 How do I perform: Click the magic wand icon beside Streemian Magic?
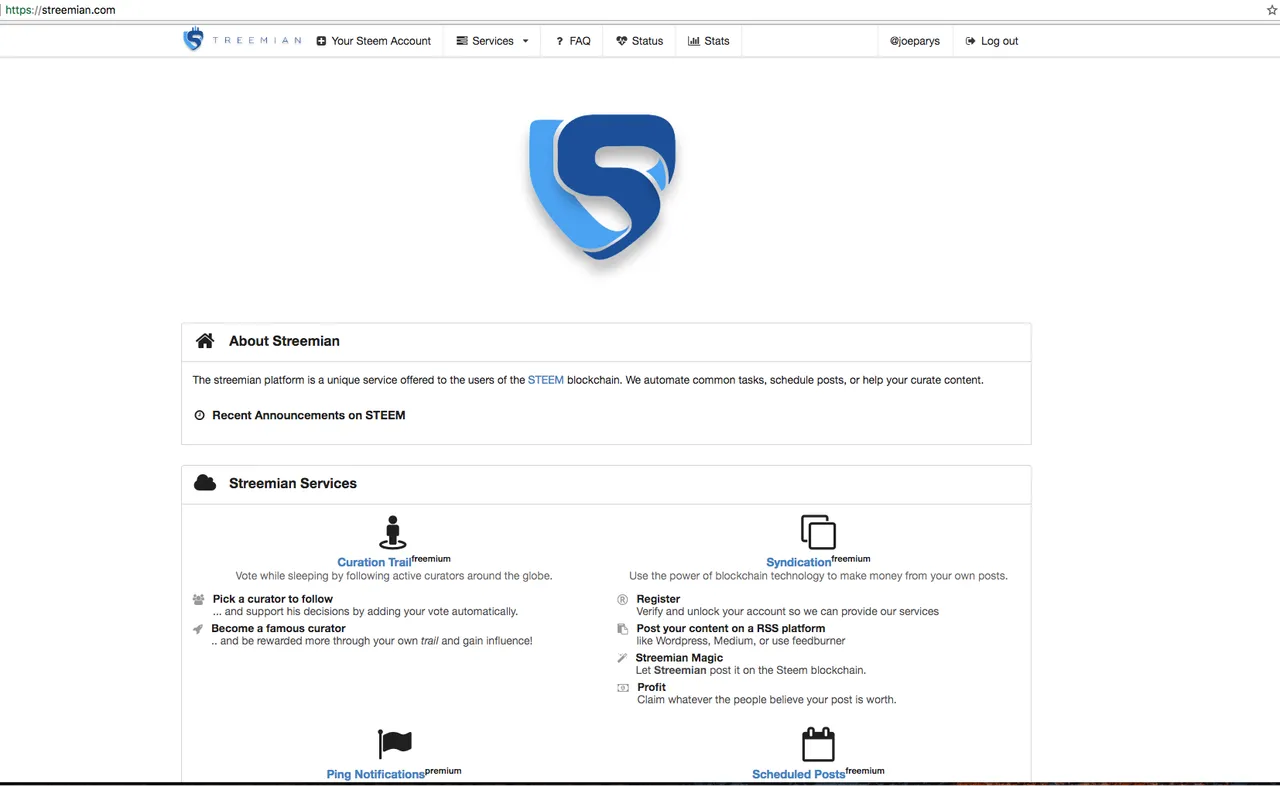click(622, 658)
